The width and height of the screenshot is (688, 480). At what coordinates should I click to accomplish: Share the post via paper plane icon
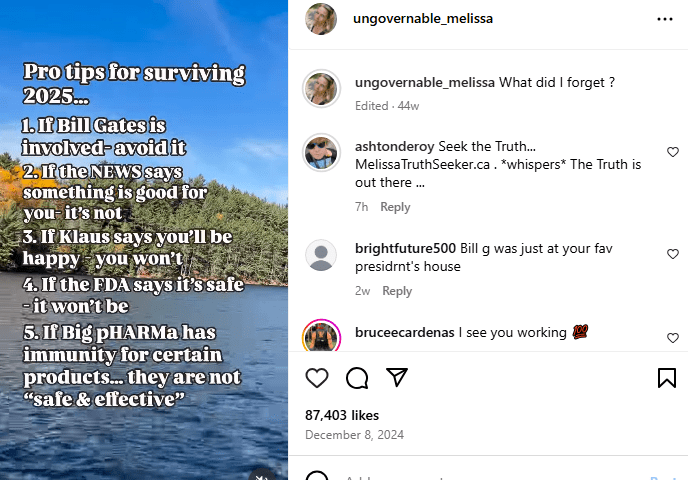[397, 377]
